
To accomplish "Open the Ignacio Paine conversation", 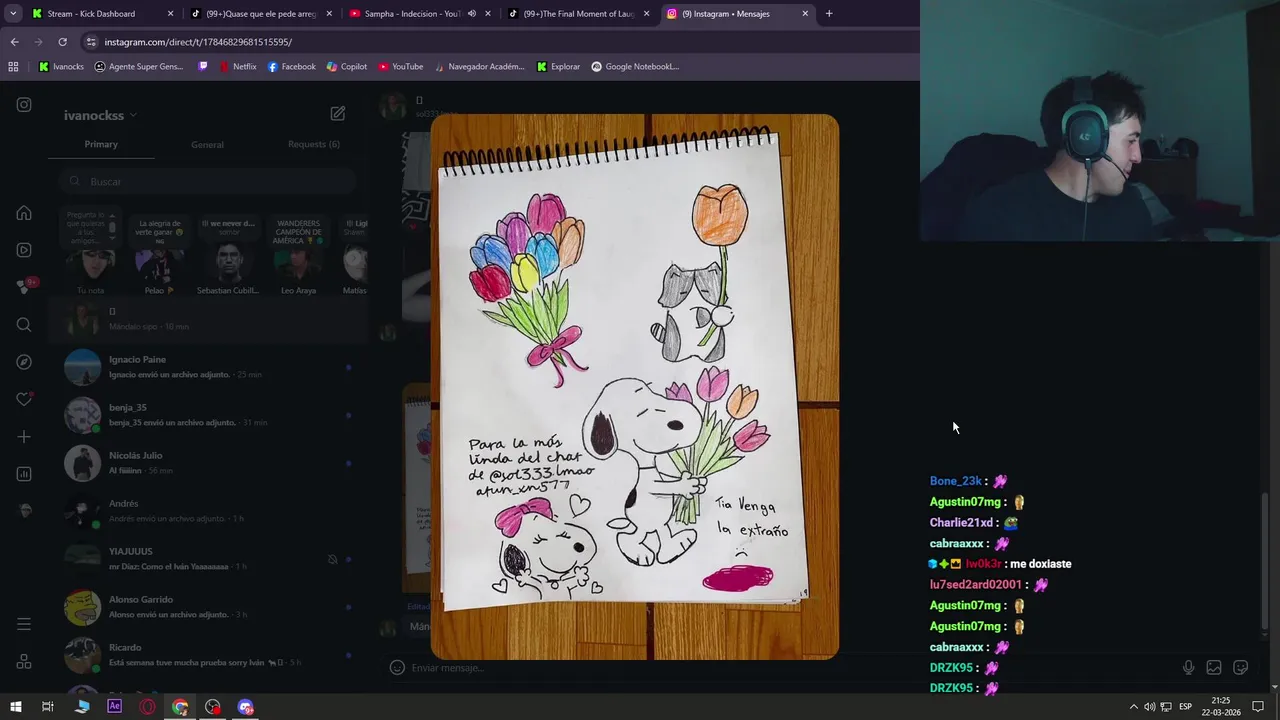I will tap(207, 367).
